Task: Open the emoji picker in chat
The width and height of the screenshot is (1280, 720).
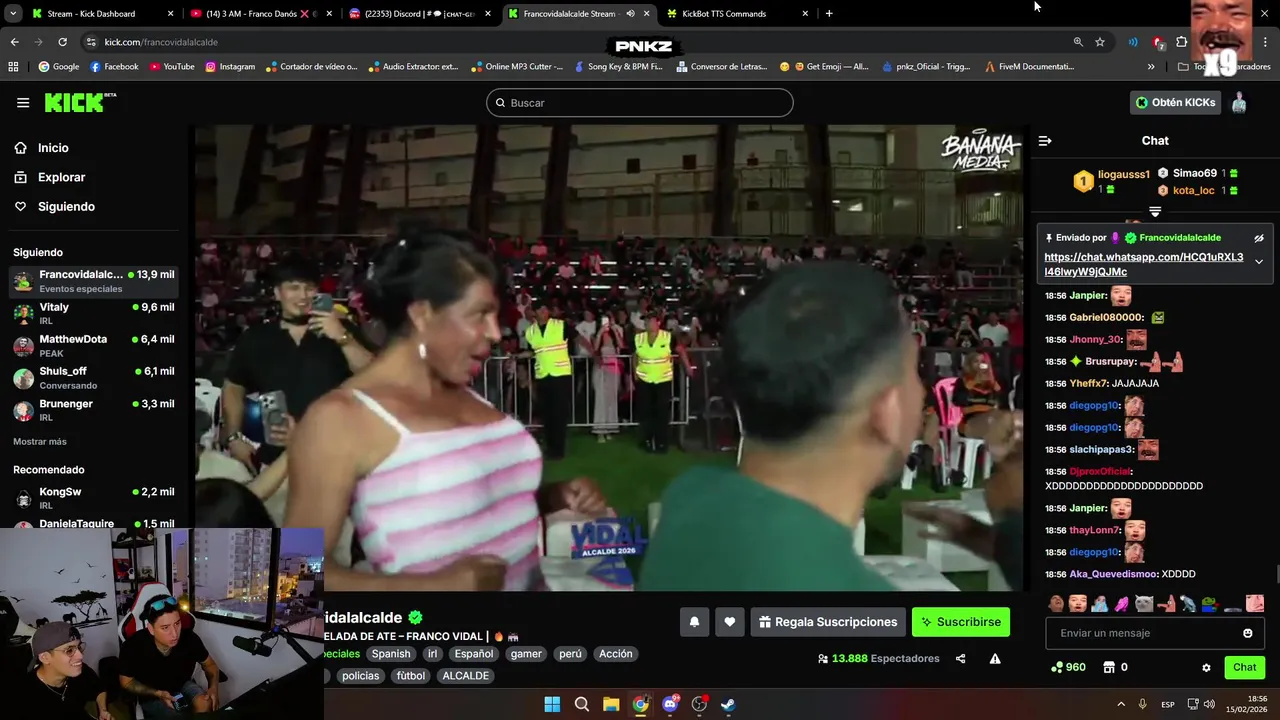Action: click(x=1248, y=633)
